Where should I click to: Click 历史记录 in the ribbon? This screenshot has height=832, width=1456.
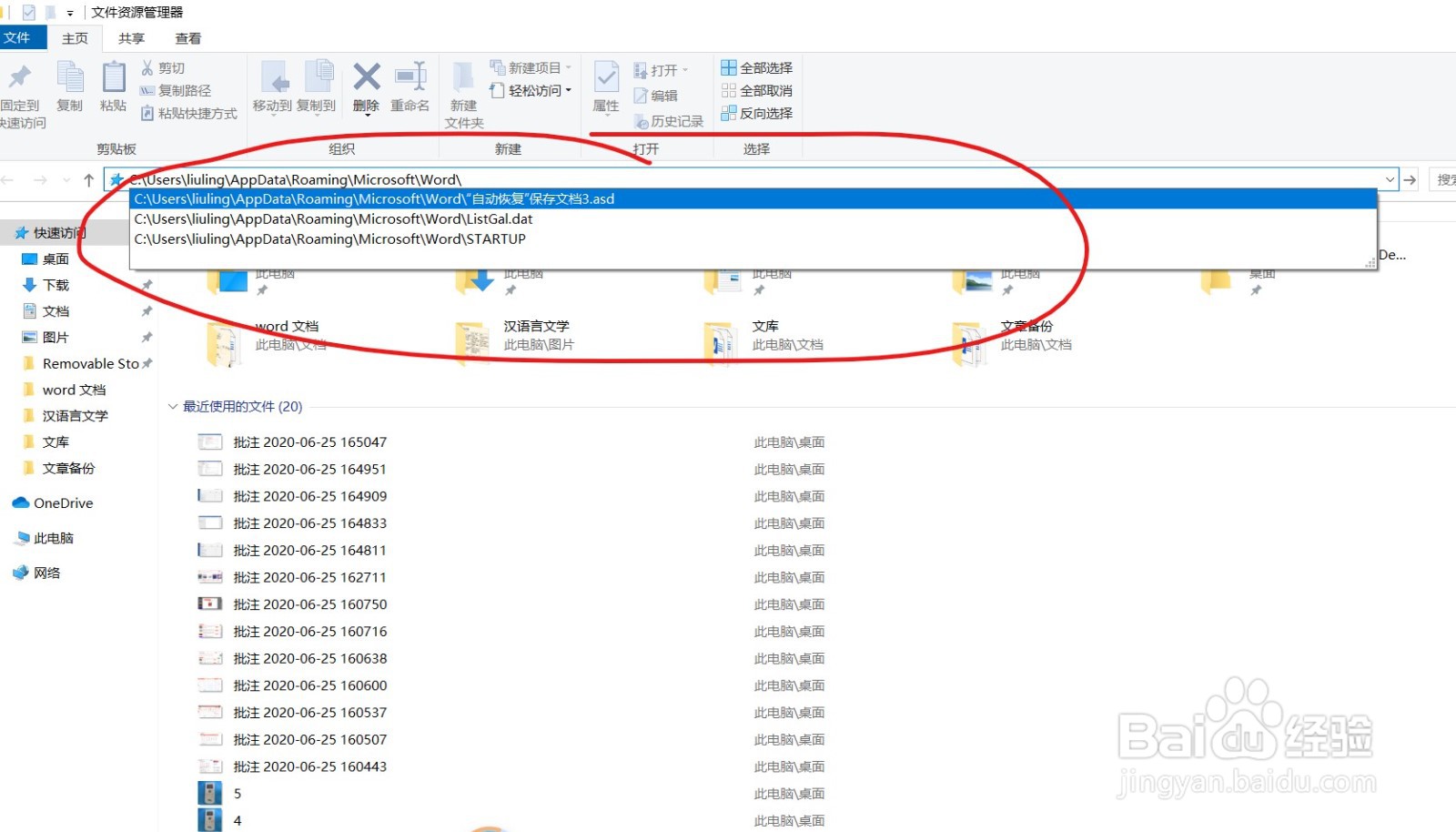[x=669, y=121]
